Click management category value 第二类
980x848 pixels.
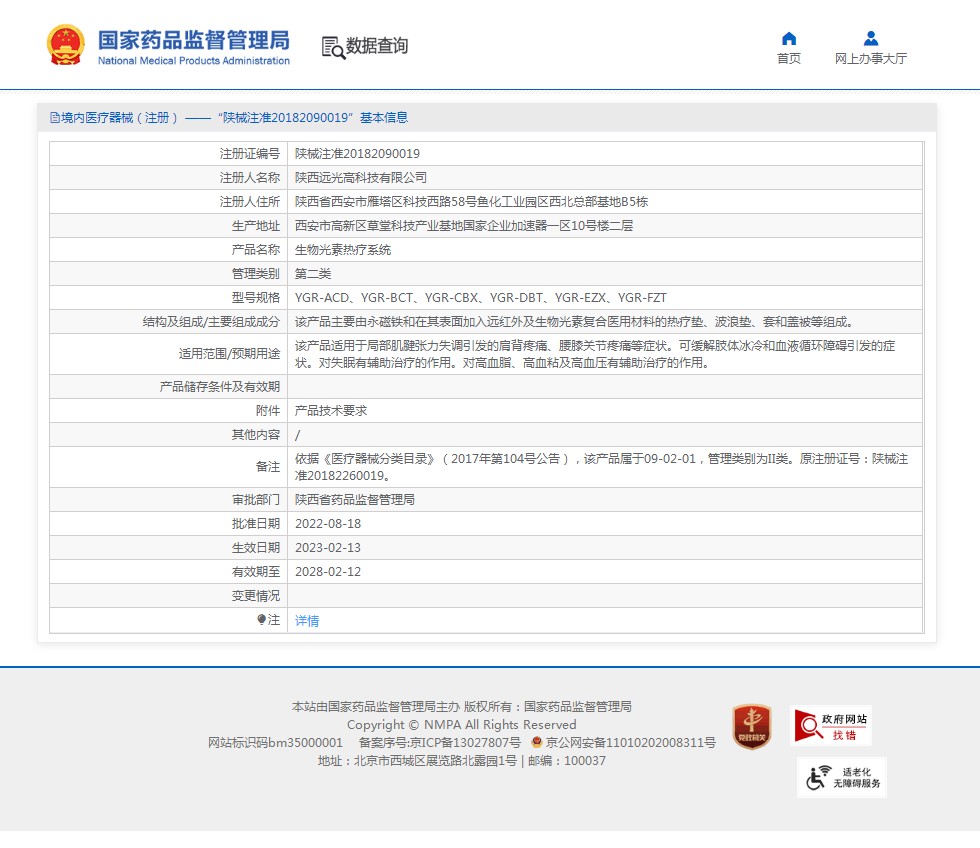[x=313, y=274]
